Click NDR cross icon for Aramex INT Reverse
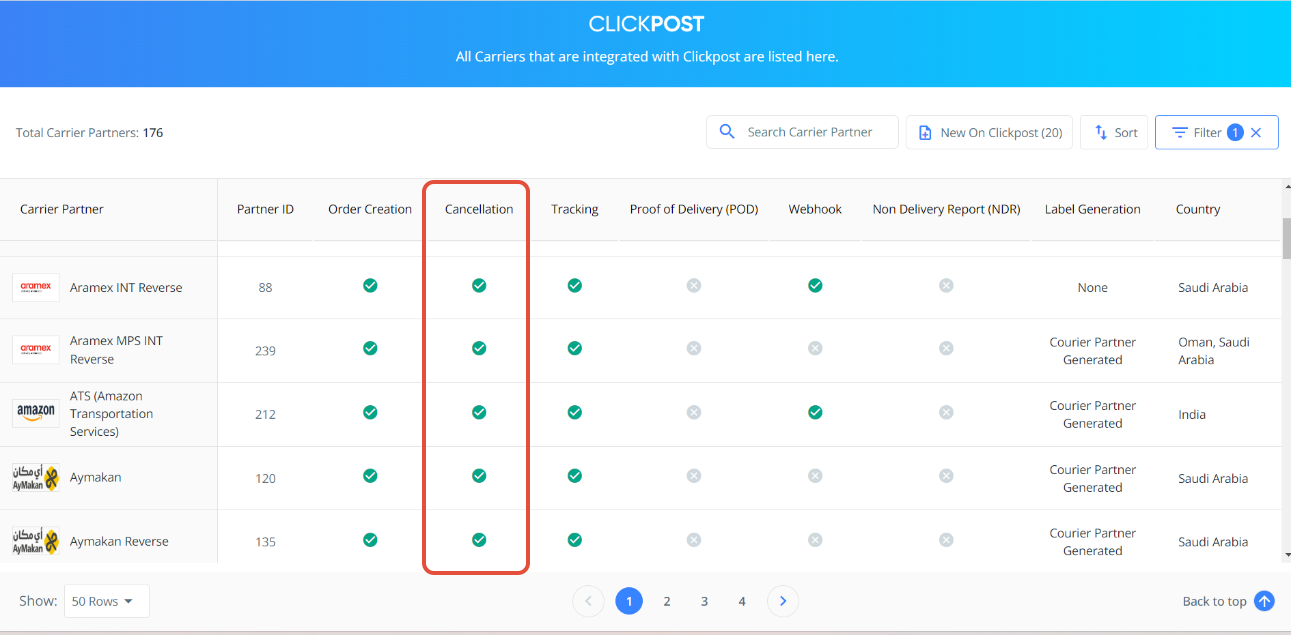 (946, 285)
